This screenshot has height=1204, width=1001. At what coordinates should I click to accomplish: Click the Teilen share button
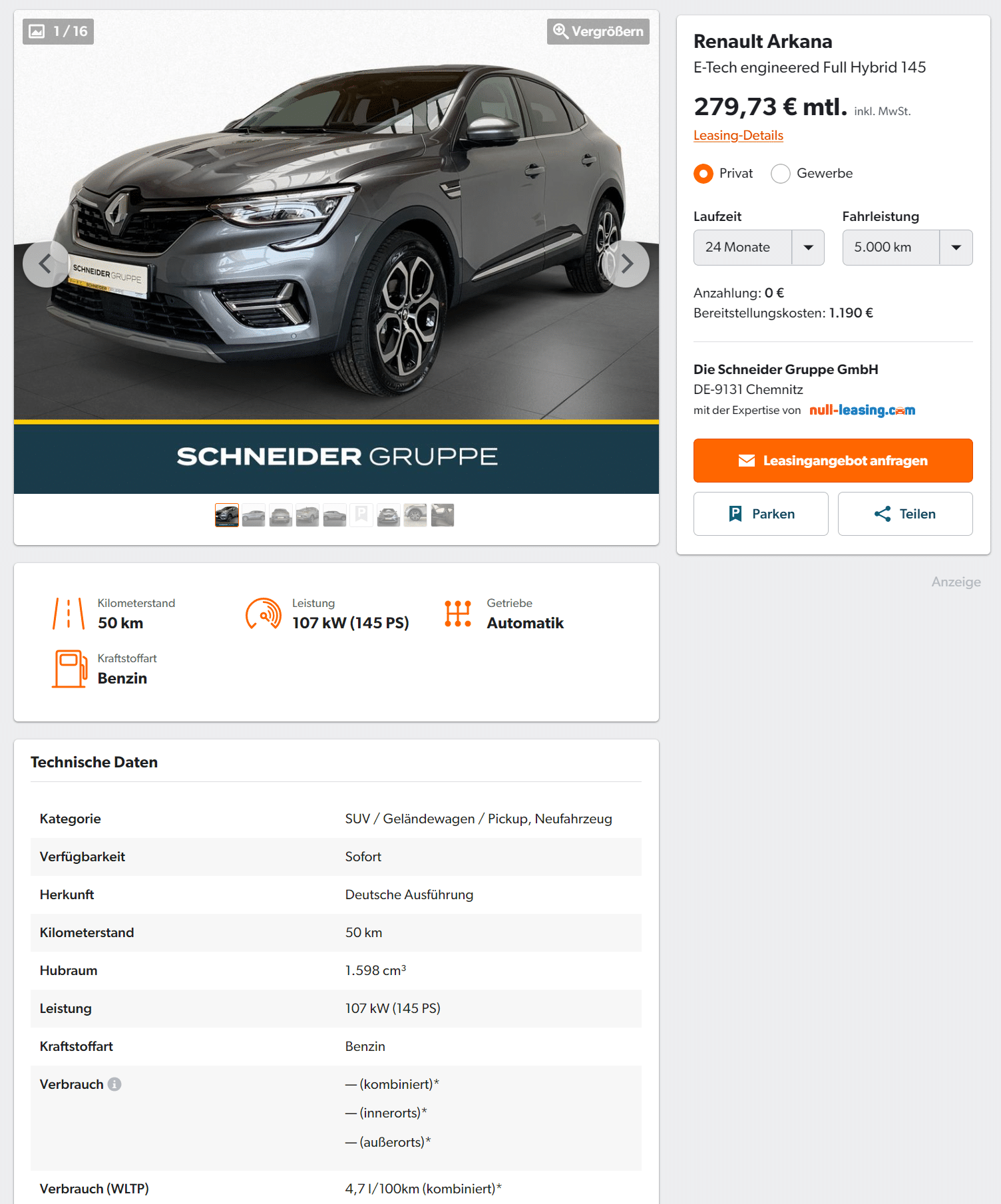click(905, 514)
